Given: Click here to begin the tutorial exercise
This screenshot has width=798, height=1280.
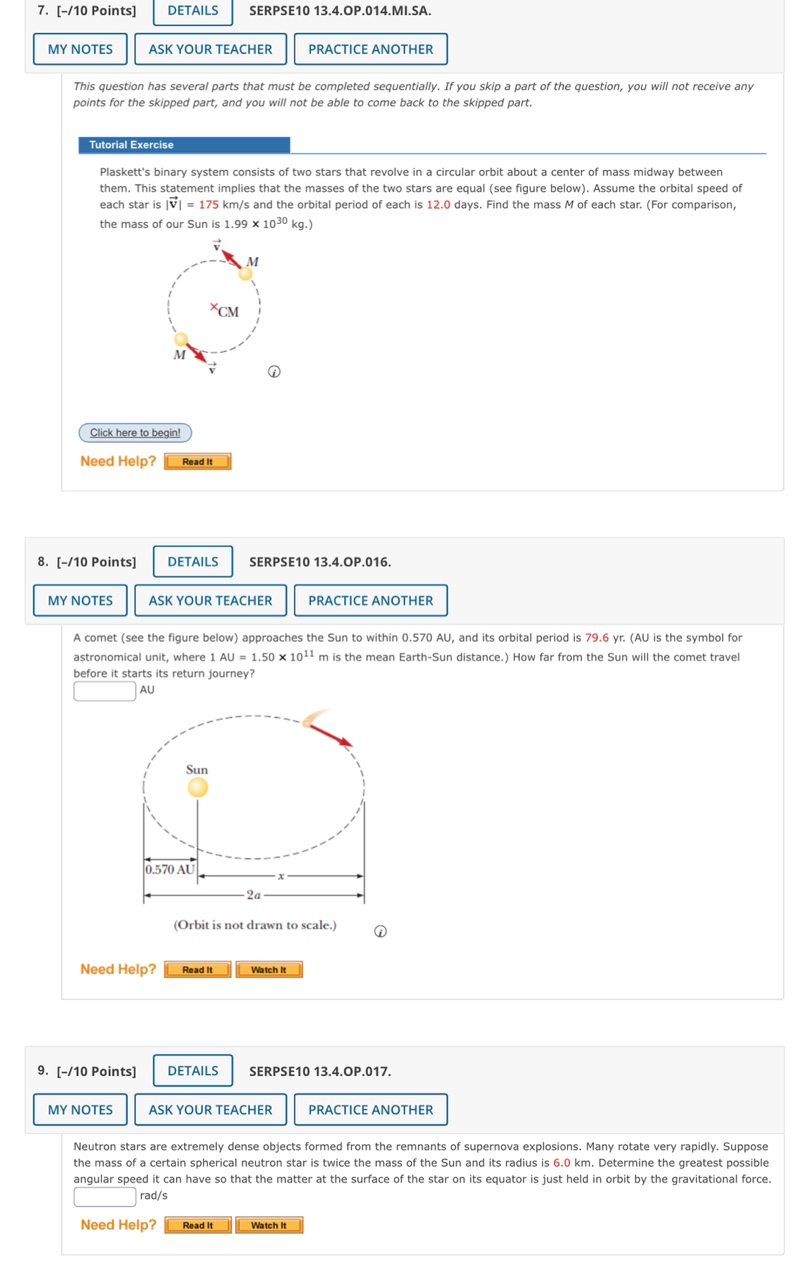Looking at the screenshot, I should (x=134, y=432).
